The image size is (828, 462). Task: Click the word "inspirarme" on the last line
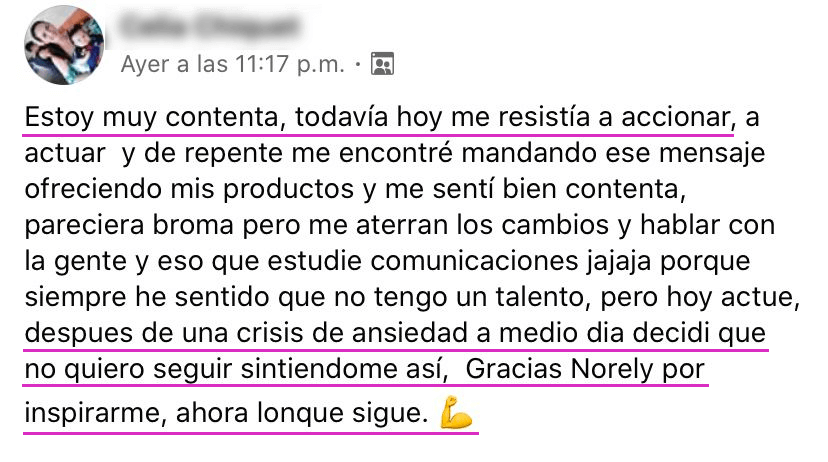point(92,413)
